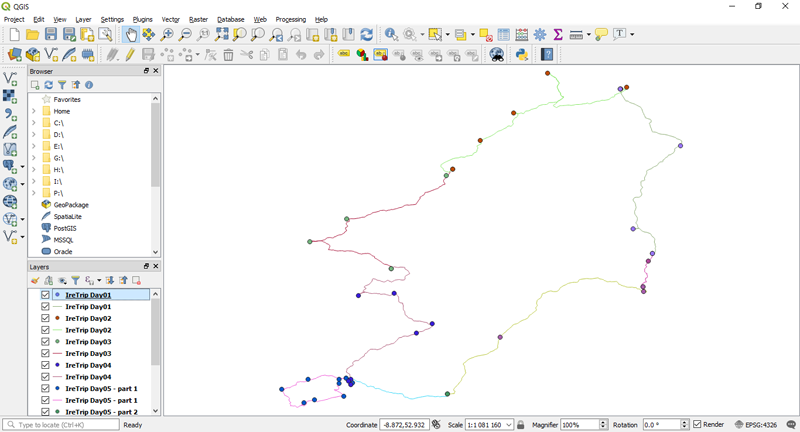This screenshot has width=800, height=432.
Task: Toggle the IreTrip Day04 point layer checkbox
Action: tap(45, 365)
